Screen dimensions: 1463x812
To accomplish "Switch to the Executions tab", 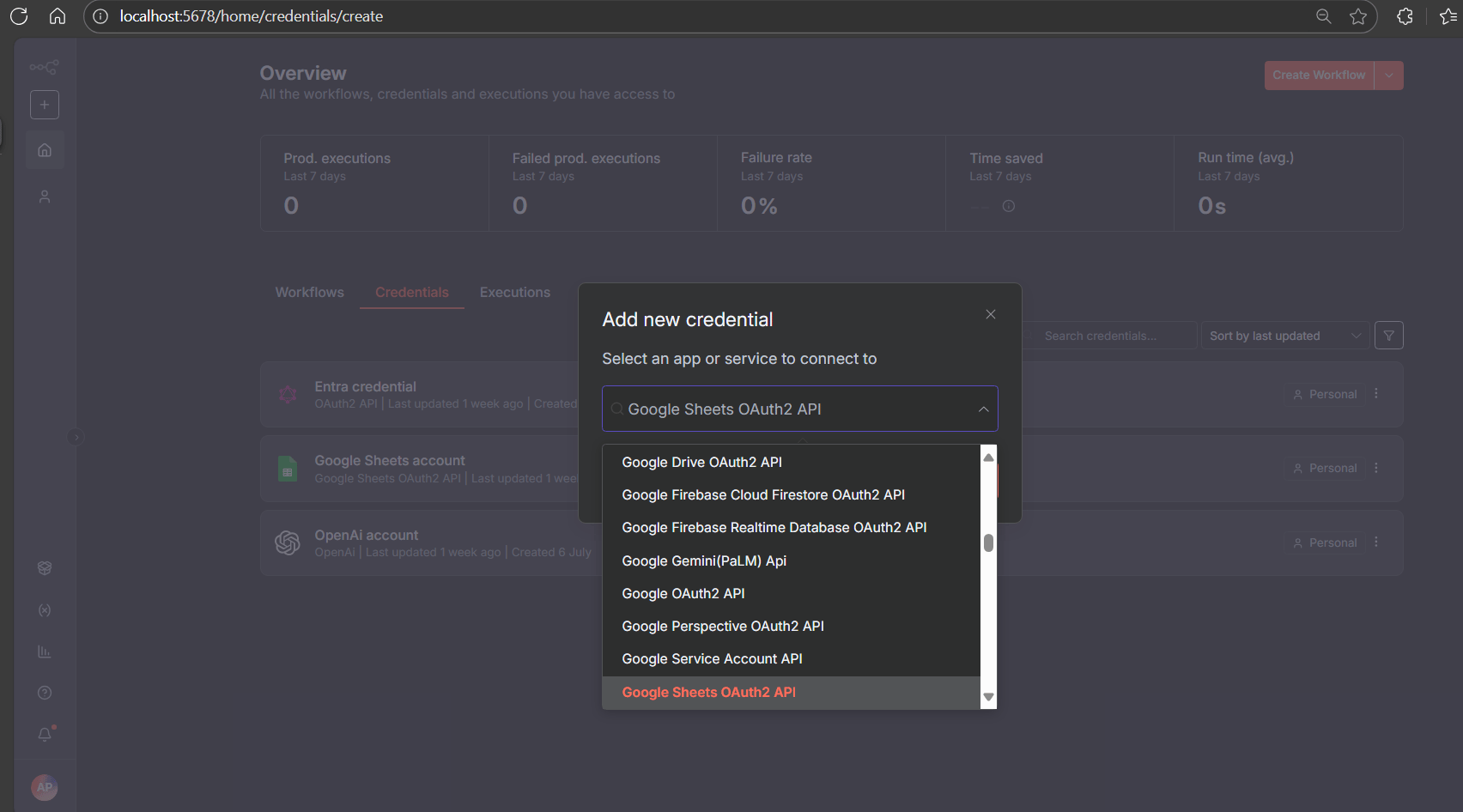I will click(515, 293).
